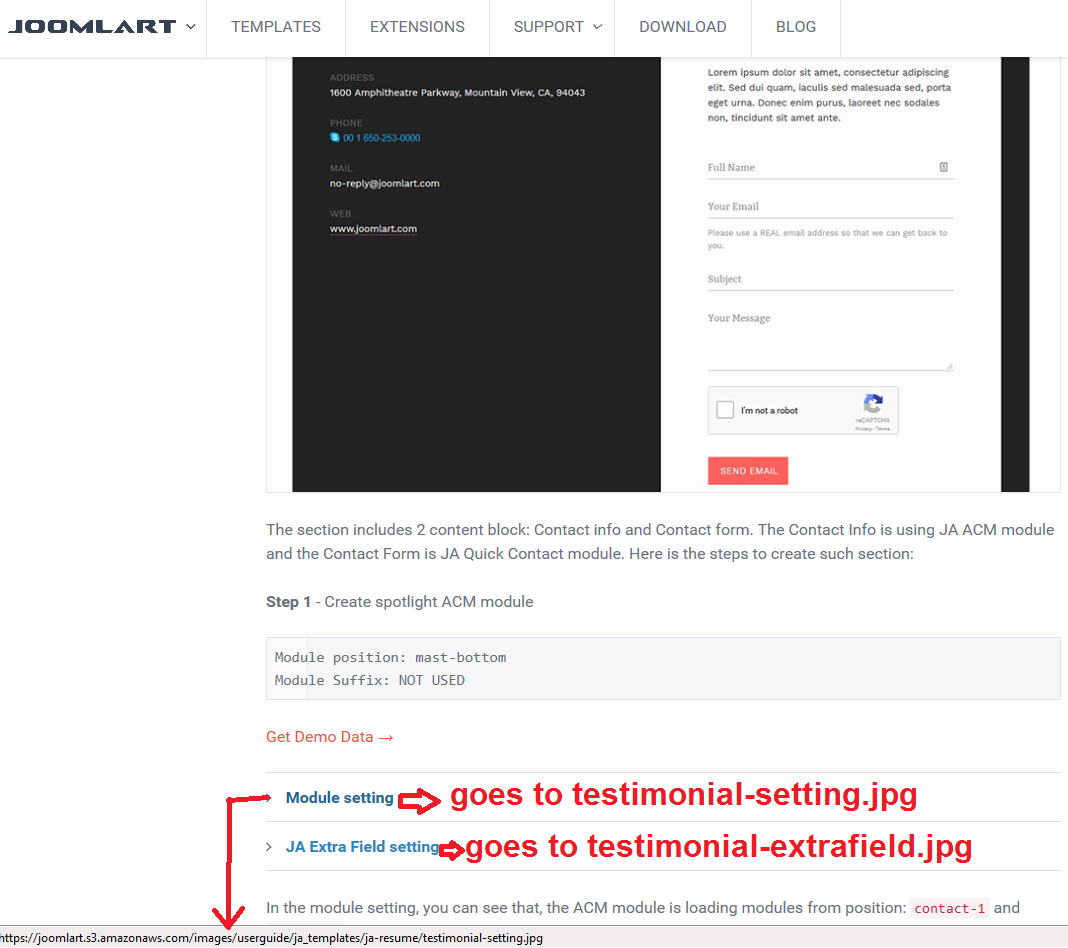Click the Subject field in screenshot
This screenshot has height=948, width=1068.
[830, 280]
